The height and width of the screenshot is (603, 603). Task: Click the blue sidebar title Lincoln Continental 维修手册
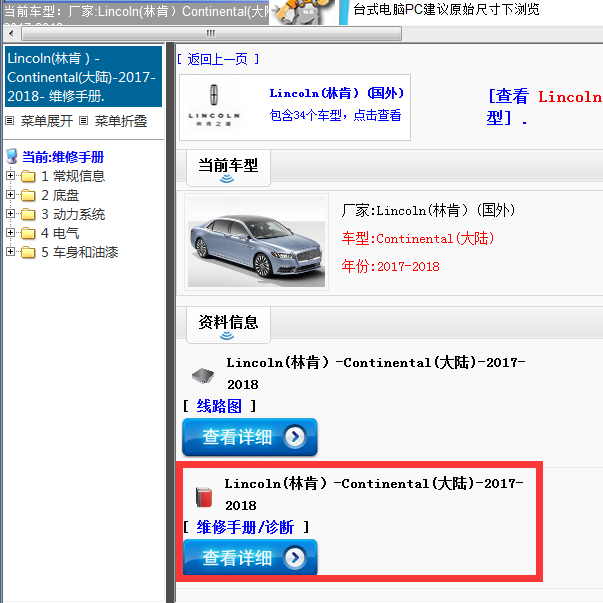[83, 77]
